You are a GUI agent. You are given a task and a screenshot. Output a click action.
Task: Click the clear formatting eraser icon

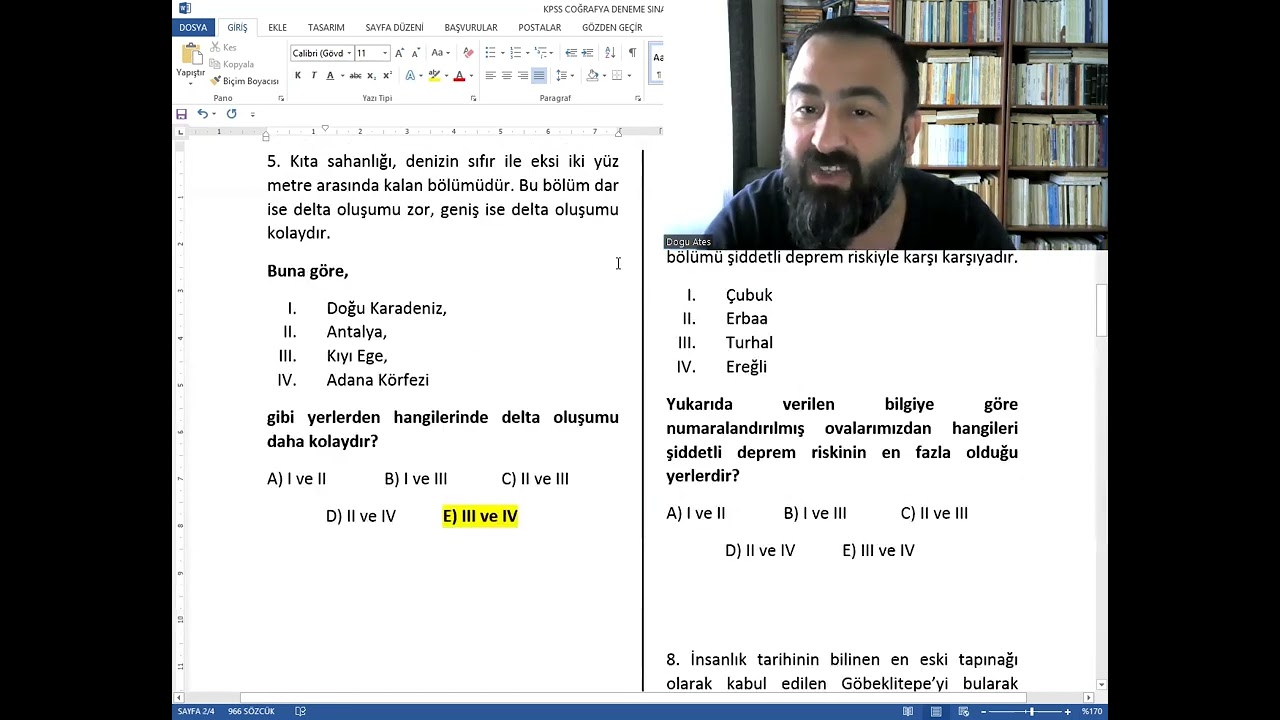tap(468, 53)
